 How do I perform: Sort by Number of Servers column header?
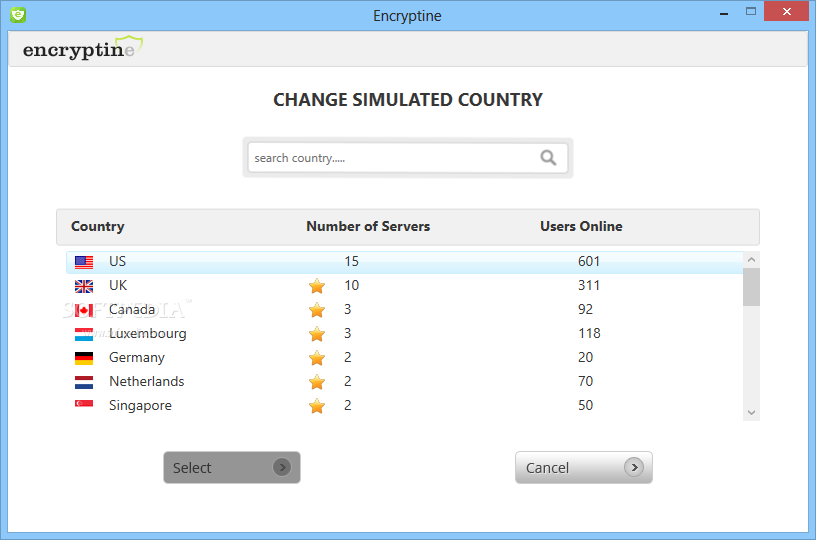click(368, 226)
